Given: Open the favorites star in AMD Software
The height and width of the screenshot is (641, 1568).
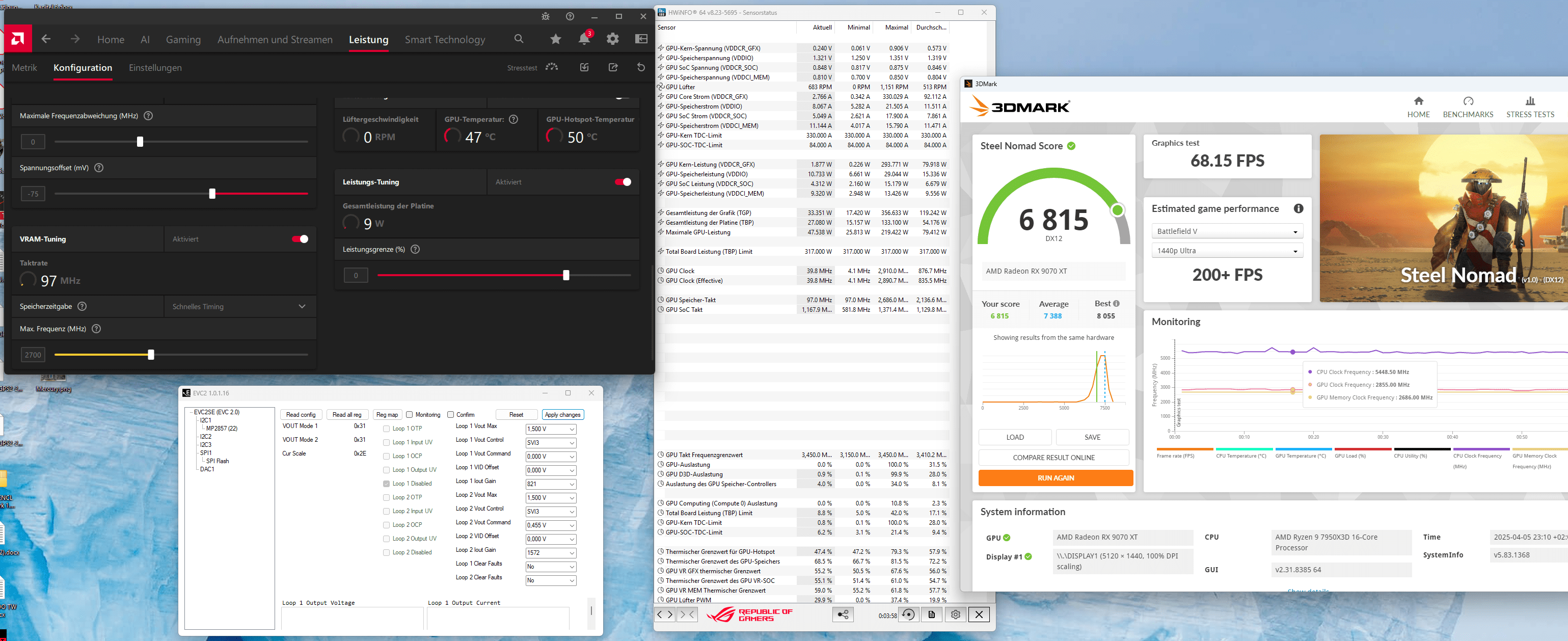Looking at the screenshot, I should tap(556, 39).
